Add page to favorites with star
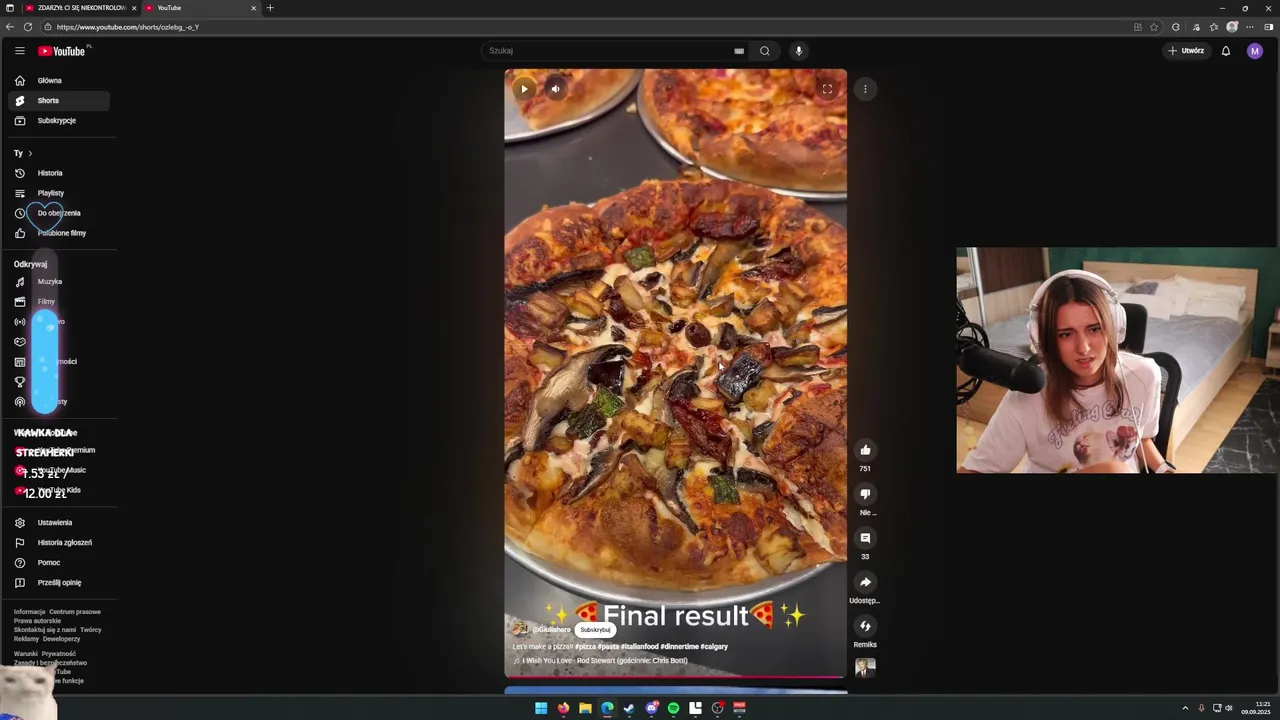1280x720 pixels. pos(1154,27)
